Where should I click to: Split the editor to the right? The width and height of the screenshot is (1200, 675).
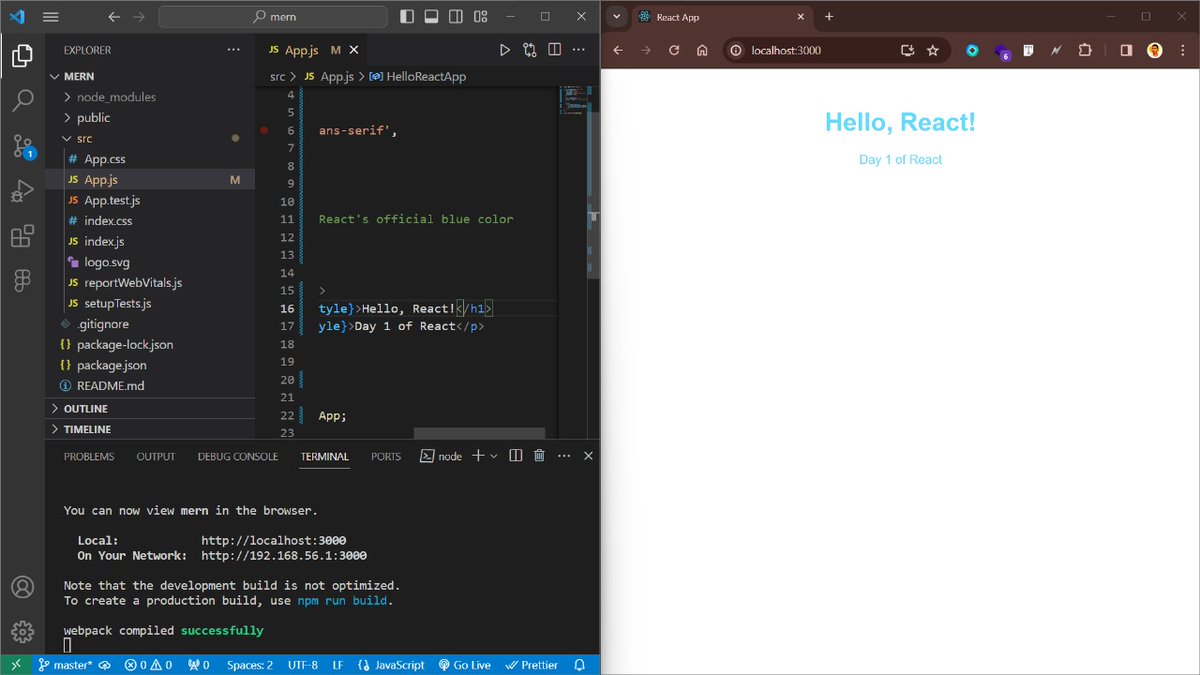554,50
